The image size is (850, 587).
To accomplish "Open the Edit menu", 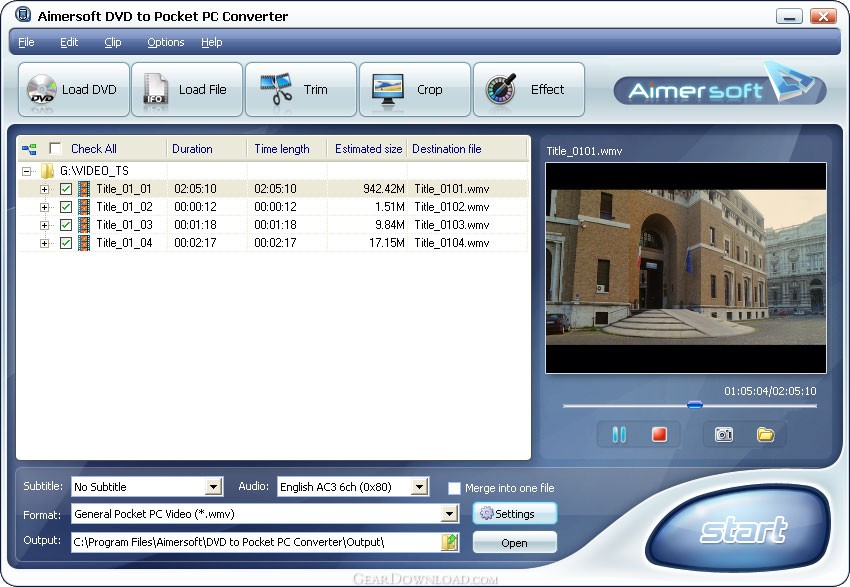I will pyautogui.click(x=69, y=42).
